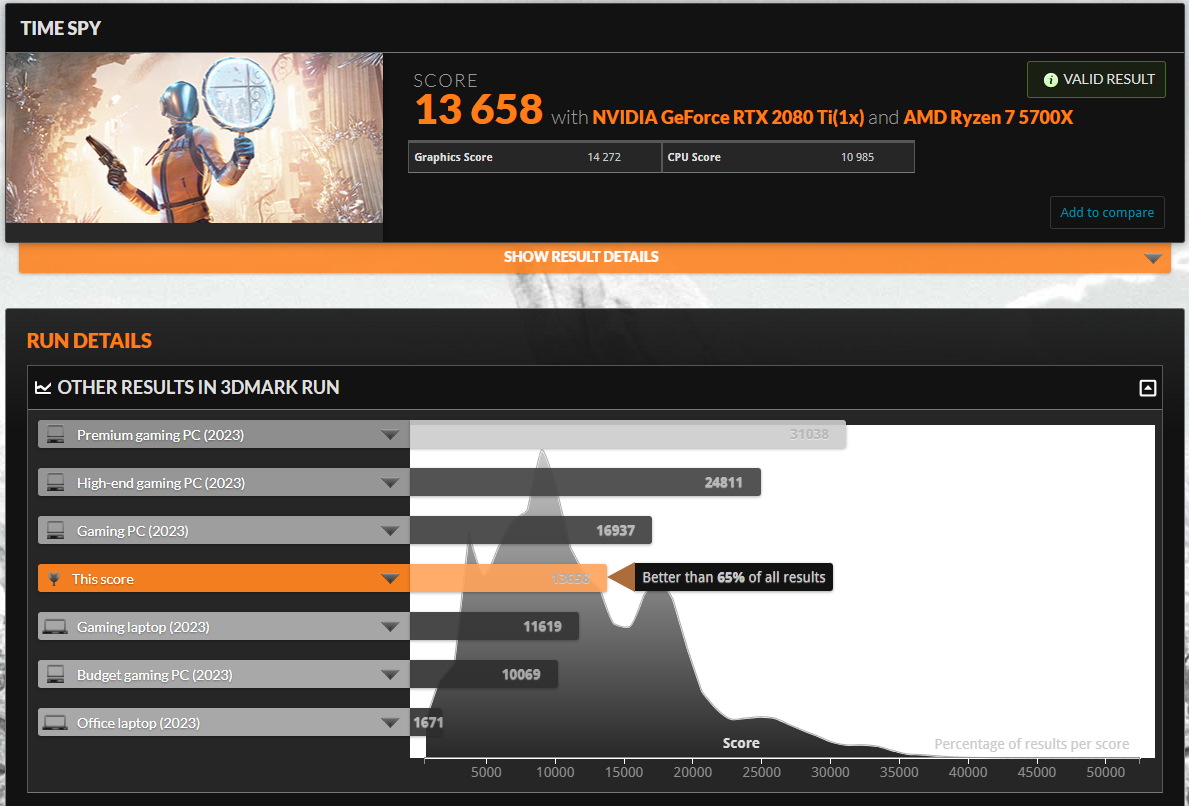Open the Time Spy benchmark thumbnail
This screenshot has width=1189, height=806.
click(194, 138)
